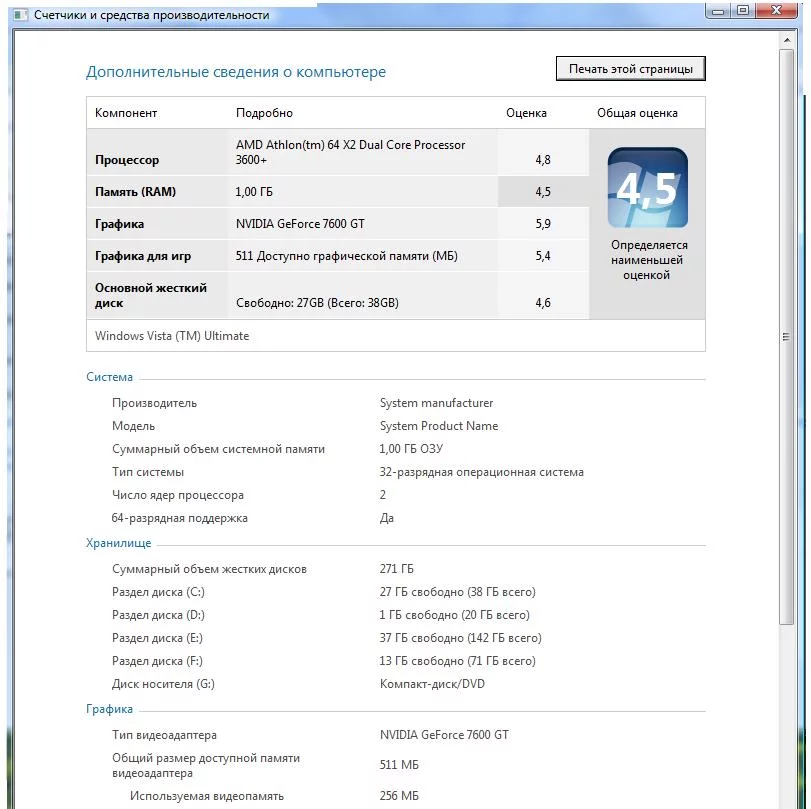Click '32-разрядная операционная система' value

(481, 472)
